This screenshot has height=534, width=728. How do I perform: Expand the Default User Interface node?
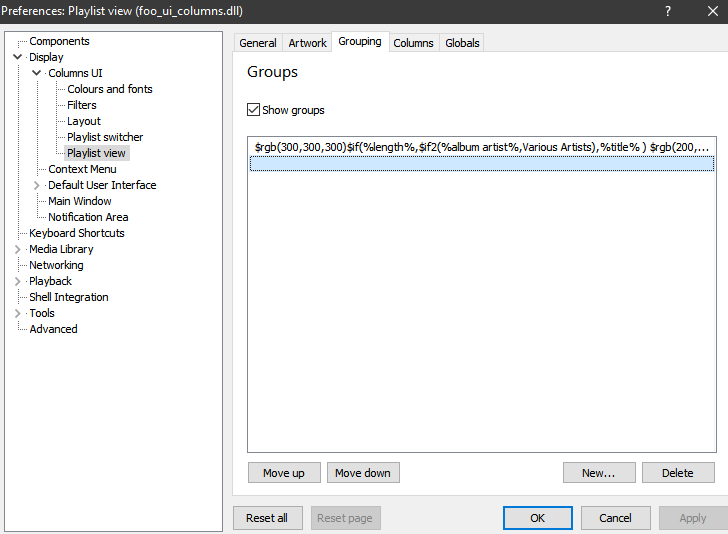37,185
